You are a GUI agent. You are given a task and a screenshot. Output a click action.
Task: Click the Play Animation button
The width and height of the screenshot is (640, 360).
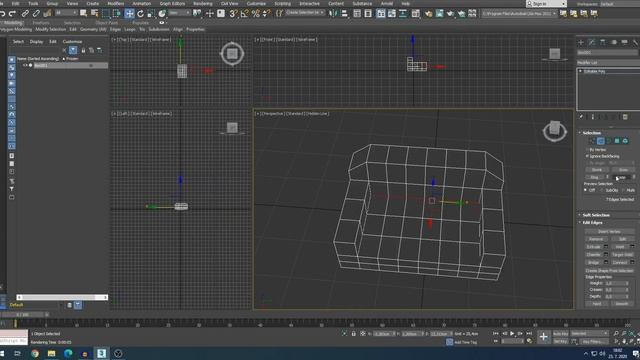click(512, 333)
